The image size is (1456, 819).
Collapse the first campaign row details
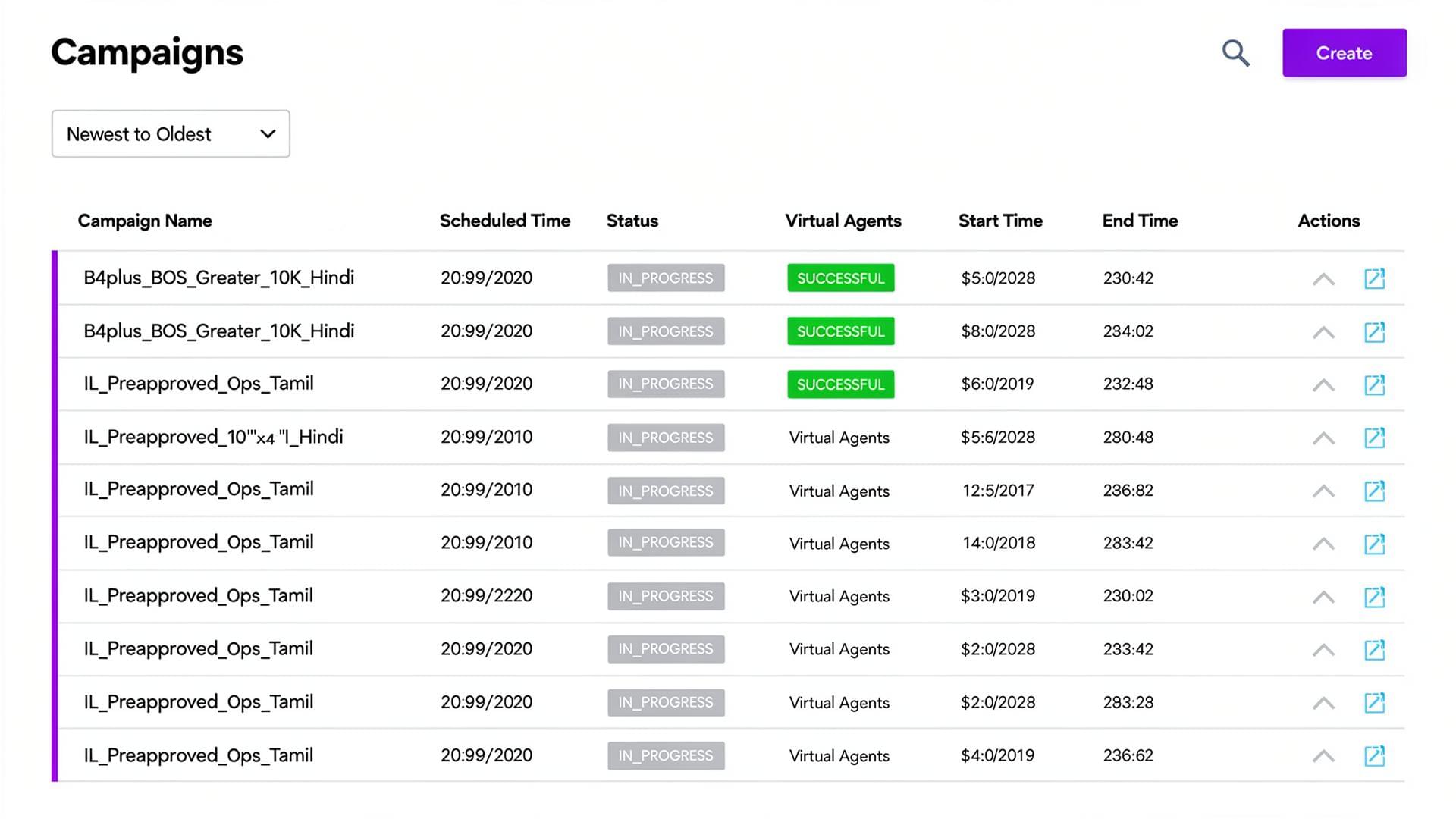point(1323,278)
